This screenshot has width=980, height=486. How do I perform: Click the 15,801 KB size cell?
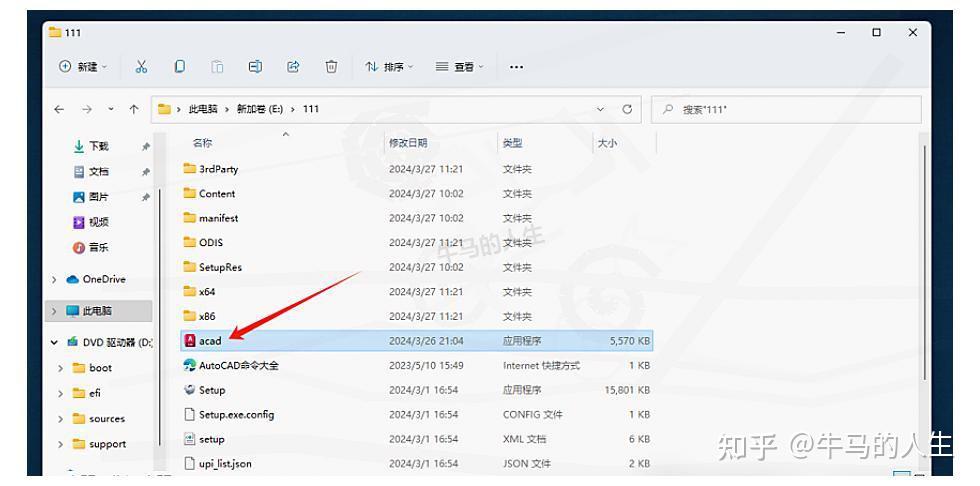pyautogui.click(x=628, y=390)
